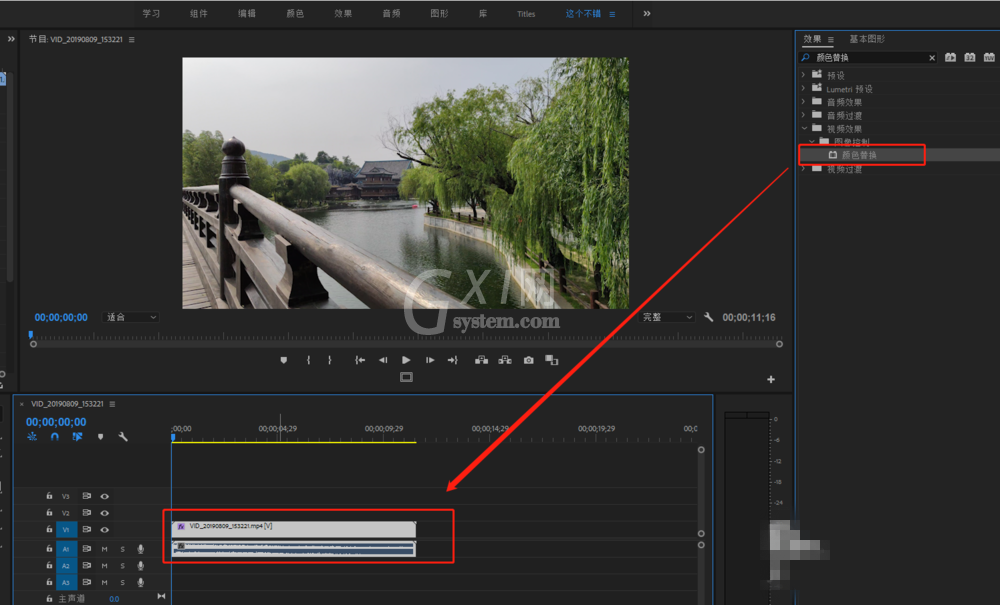Screen dimensions: 1000x605
Task: Toggle linked selection in the timeline
Action: (77, 437)
